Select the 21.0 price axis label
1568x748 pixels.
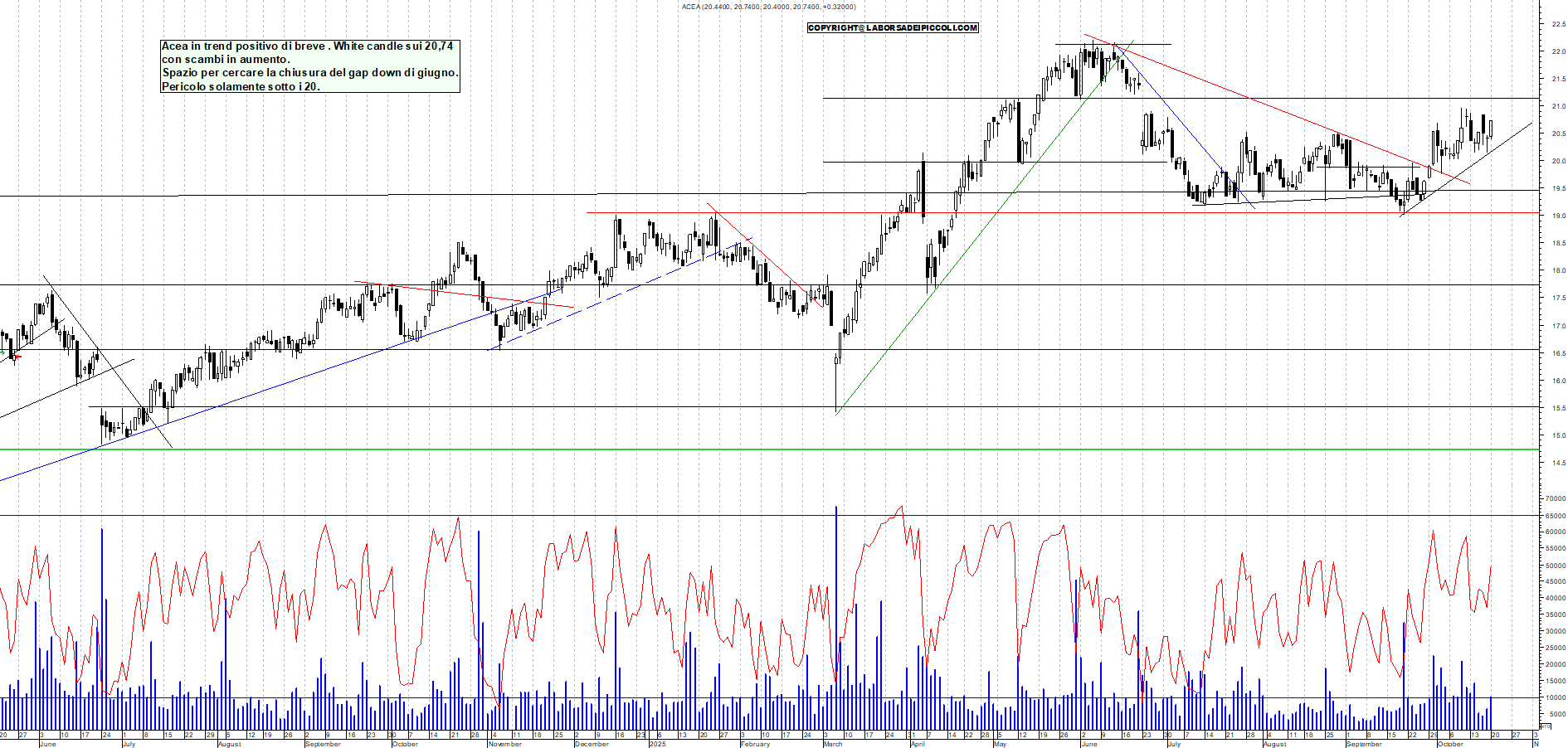click(x=1558, y=106)
